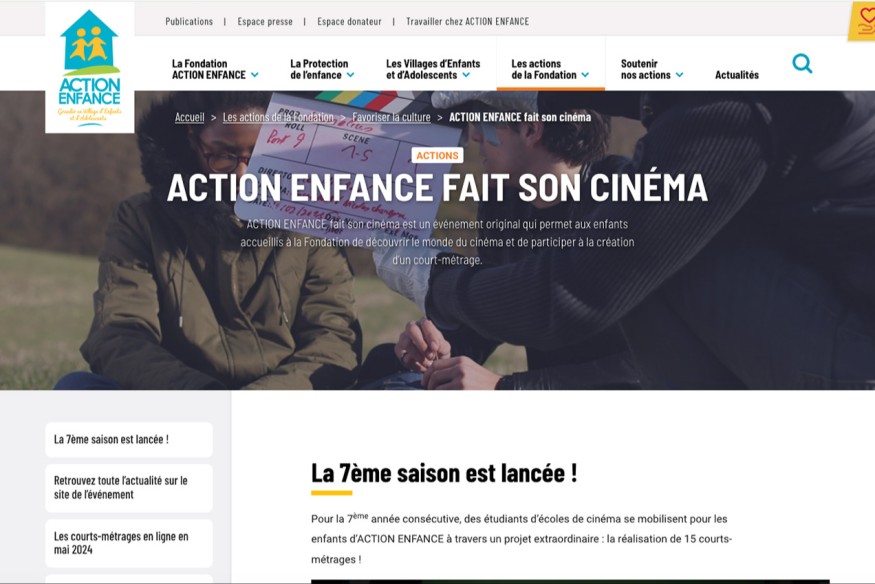Click the orange ACTIONS tag badge

438,156
